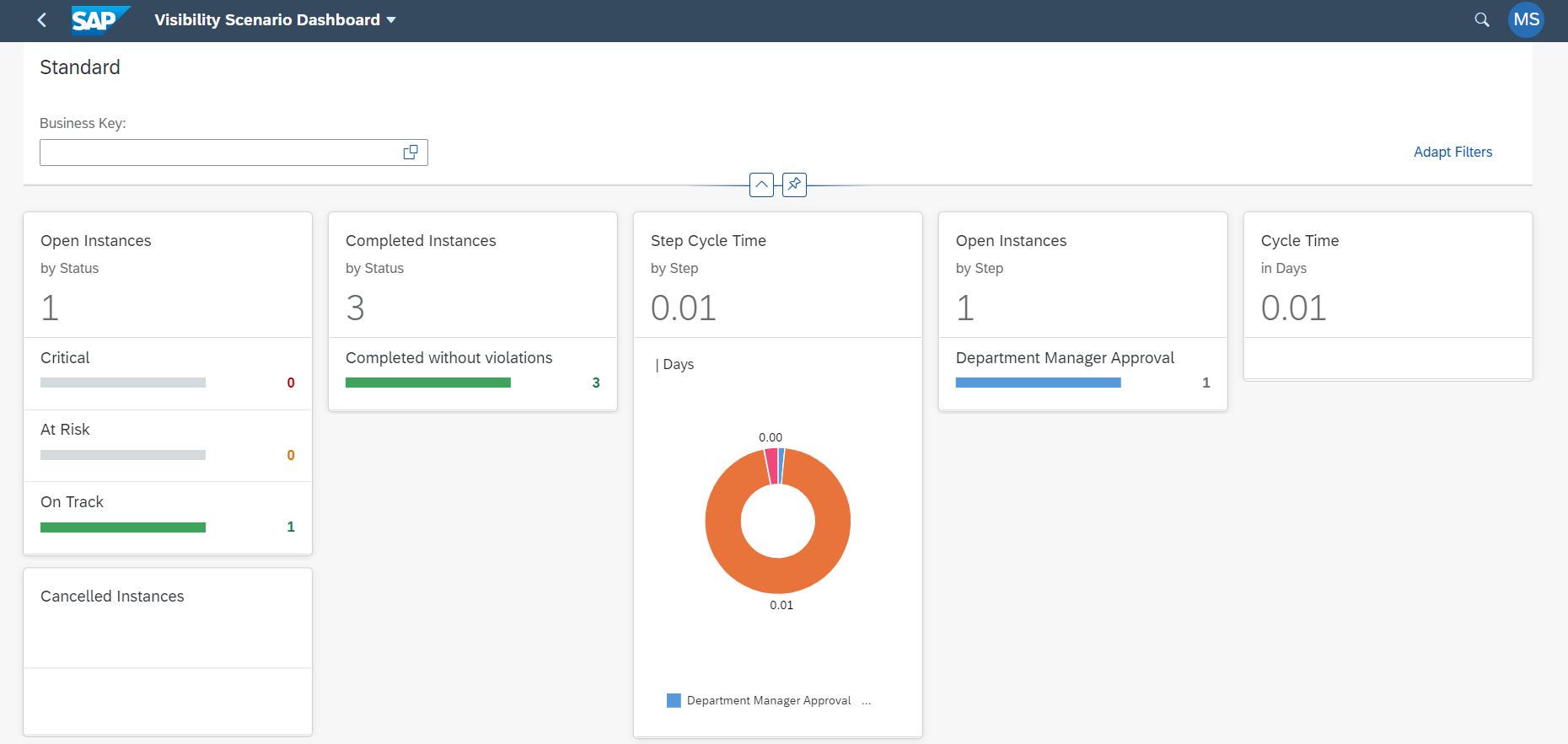The width and height of the screenshot is (1568, 744).
Task: Open the Completed Instances card header
Action: click(473, 275)
